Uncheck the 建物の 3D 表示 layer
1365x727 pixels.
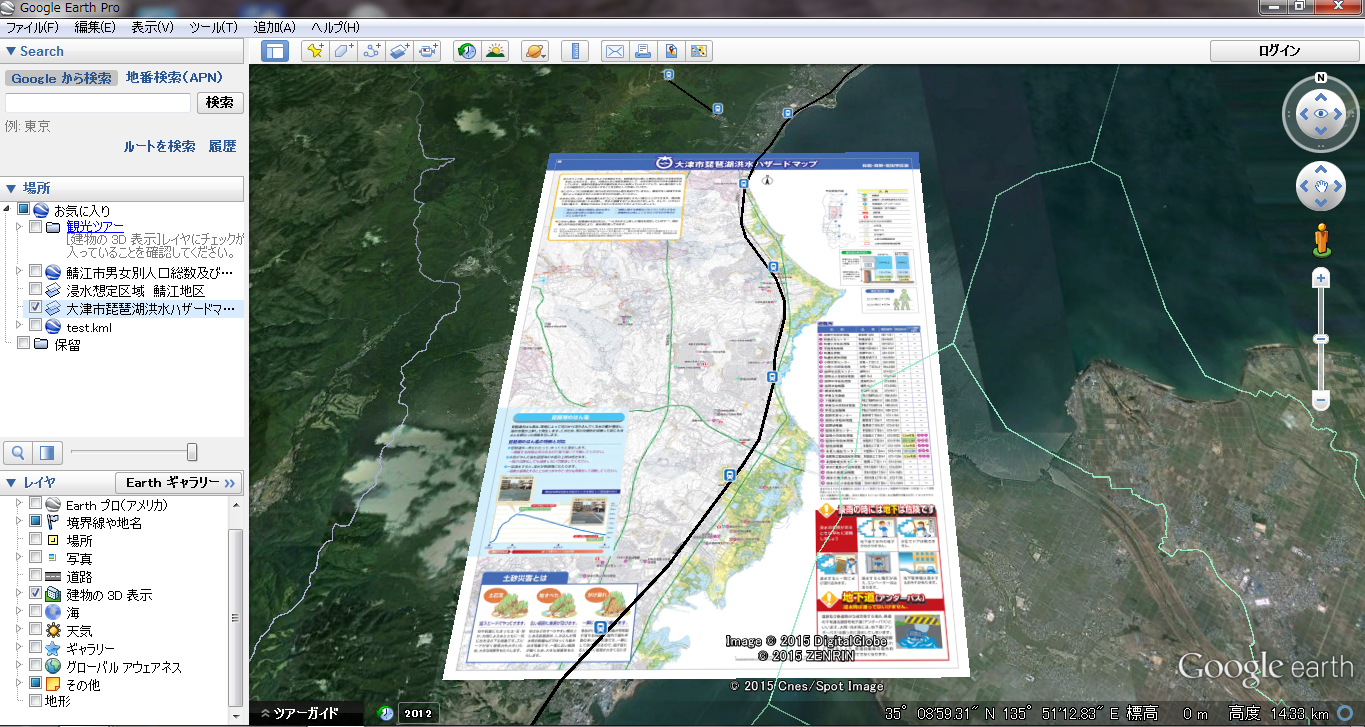(36, 594)
